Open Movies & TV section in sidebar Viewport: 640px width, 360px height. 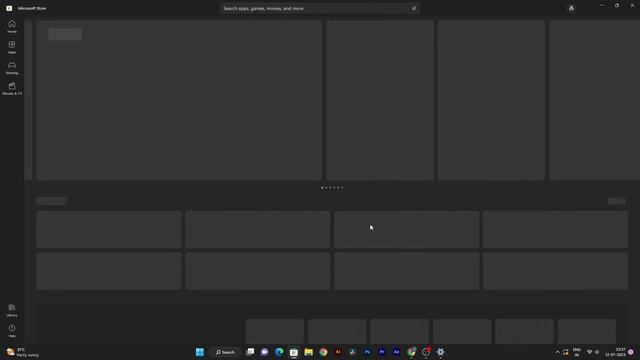[x=12, y=89]
